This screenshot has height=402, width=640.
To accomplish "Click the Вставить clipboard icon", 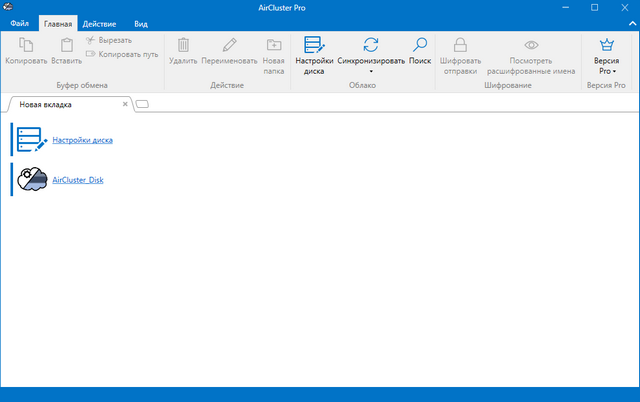I will 66,45.
